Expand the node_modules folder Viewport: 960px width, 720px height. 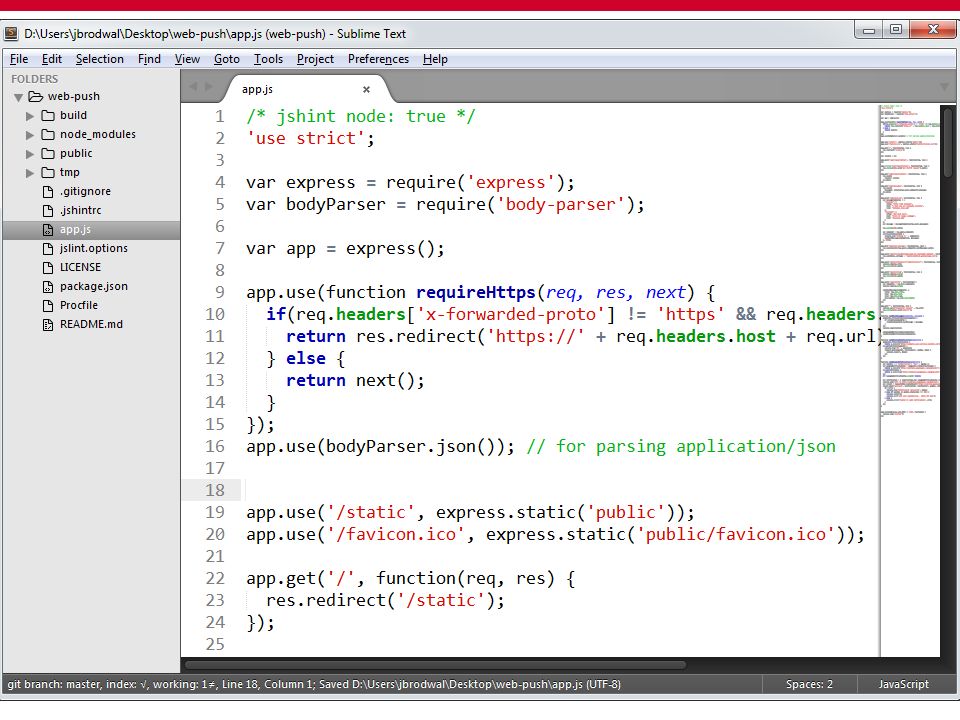pos(29,135)
